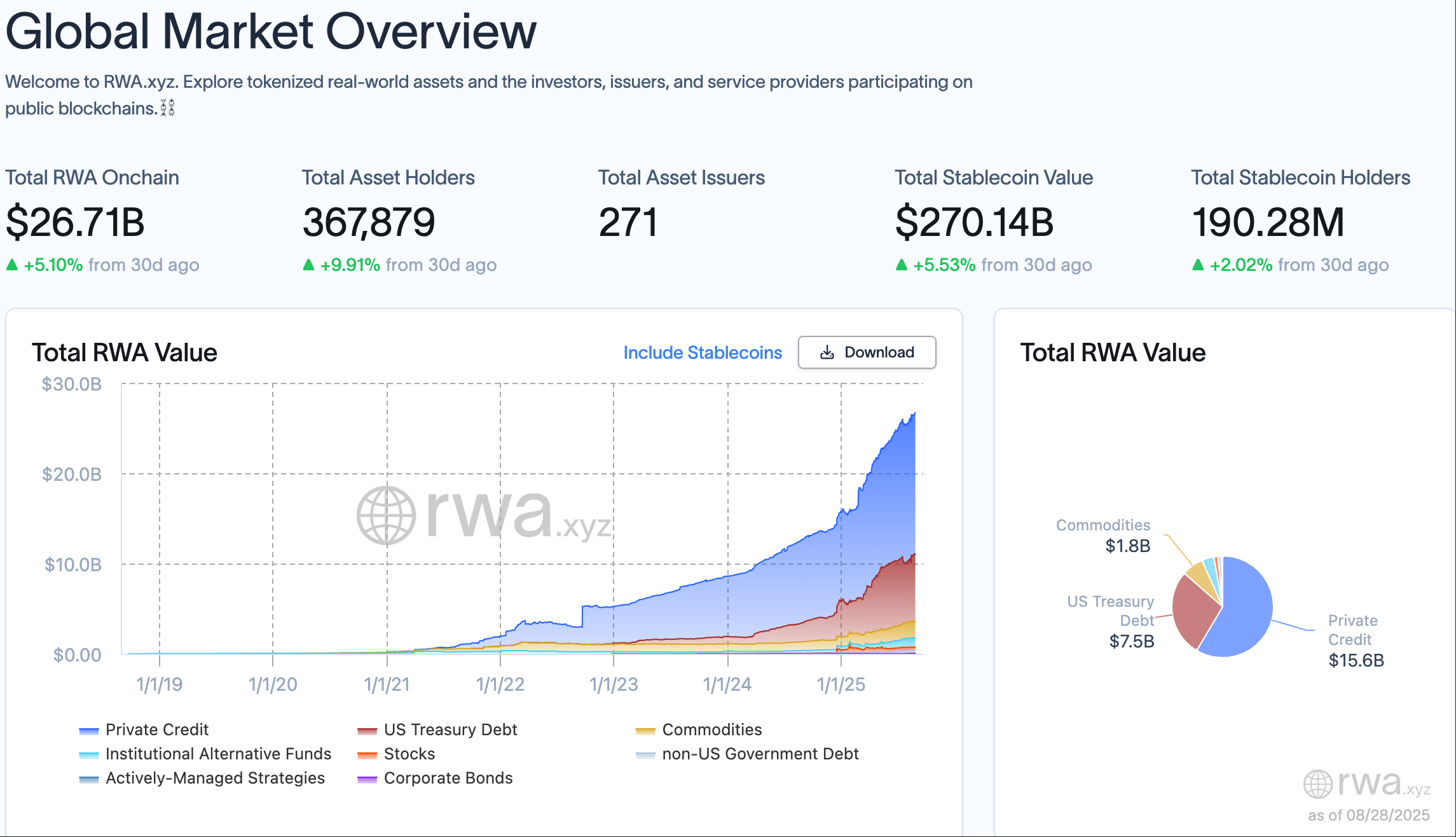Click the Corporate Bonds legend marker
This screenshot has width=1456, height=837.
tap(367, 779)
